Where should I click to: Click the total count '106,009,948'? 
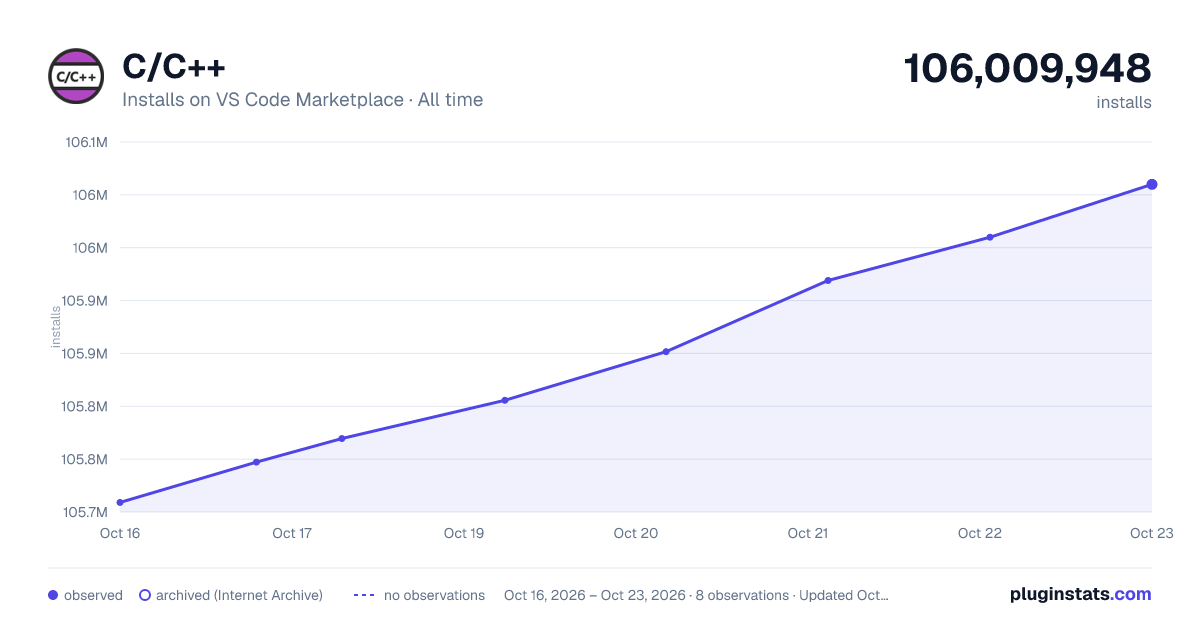click(x=1028, y=68)
